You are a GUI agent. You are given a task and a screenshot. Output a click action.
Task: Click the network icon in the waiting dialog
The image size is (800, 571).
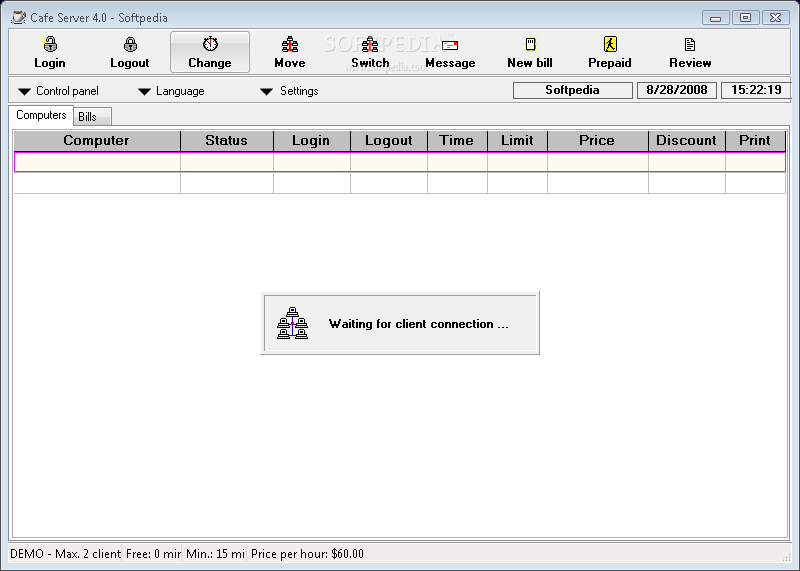292,323
